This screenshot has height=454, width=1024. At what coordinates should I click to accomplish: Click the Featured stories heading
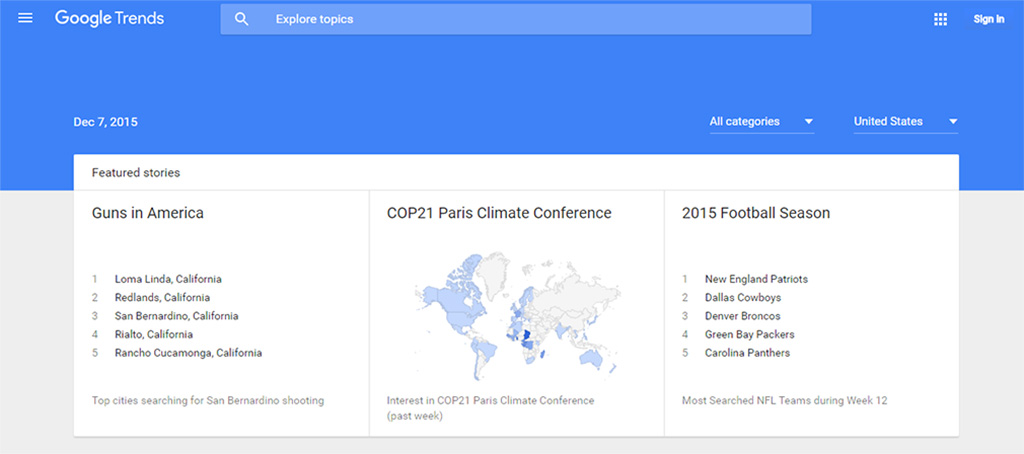tap(136, 173)
